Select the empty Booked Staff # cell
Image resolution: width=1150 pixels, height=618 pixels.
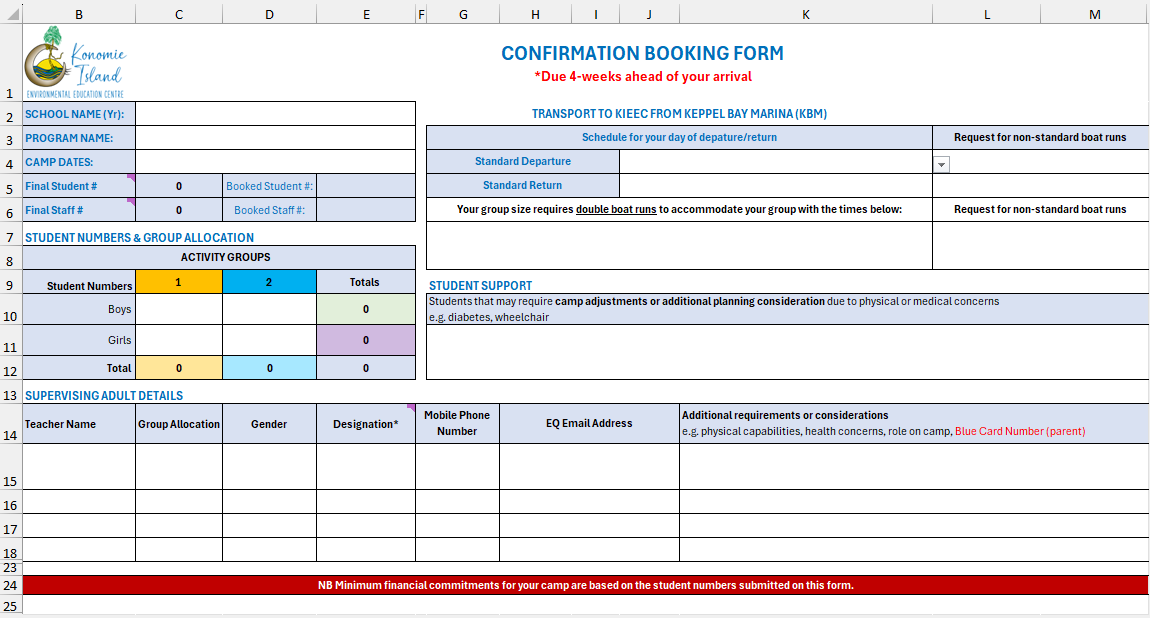pyautogui.click(x=365, y=210)
